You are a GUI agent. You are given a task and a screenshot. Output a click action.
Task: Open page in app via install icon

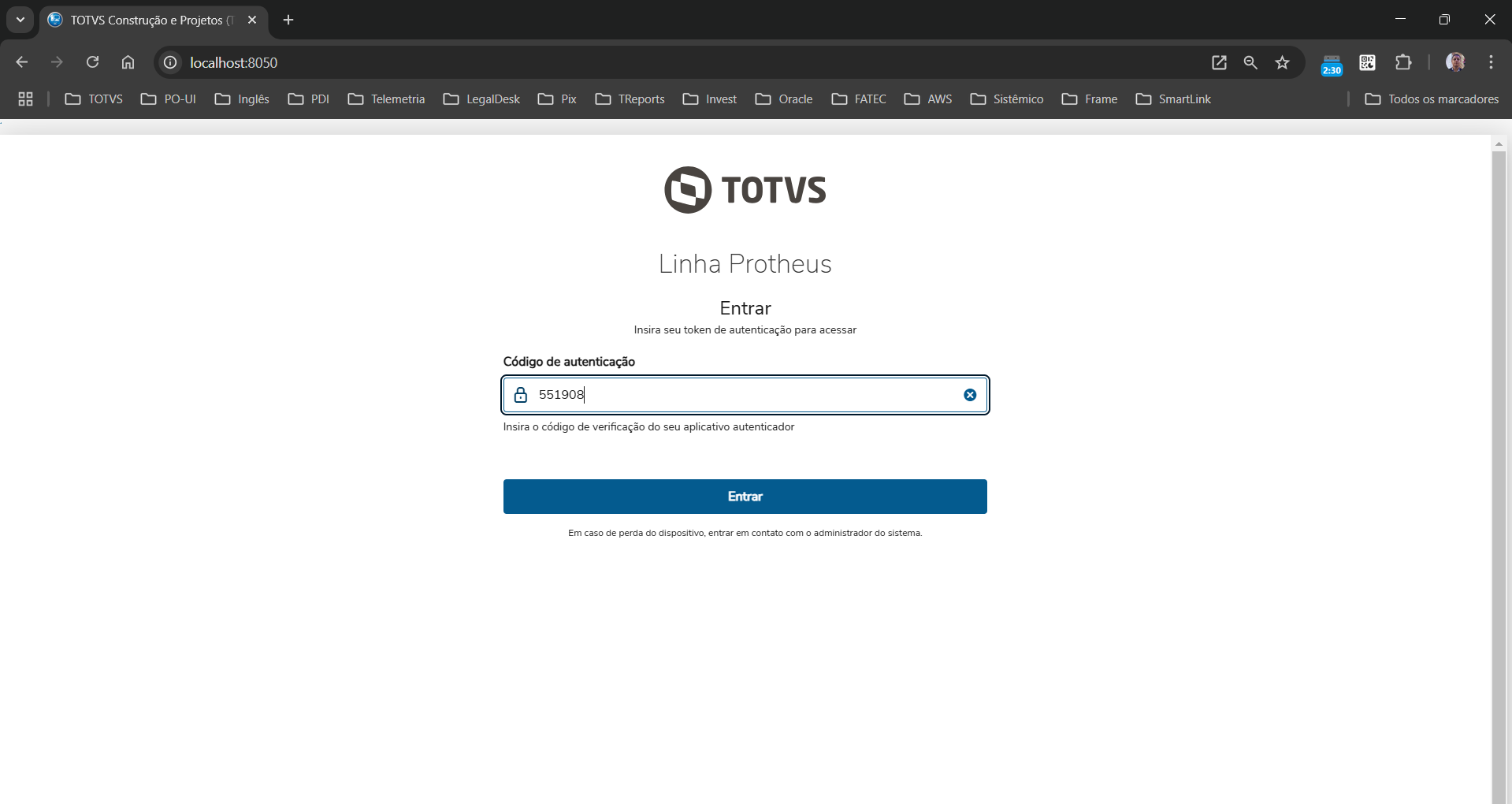pyautogui.click(x=1219, y=62)
